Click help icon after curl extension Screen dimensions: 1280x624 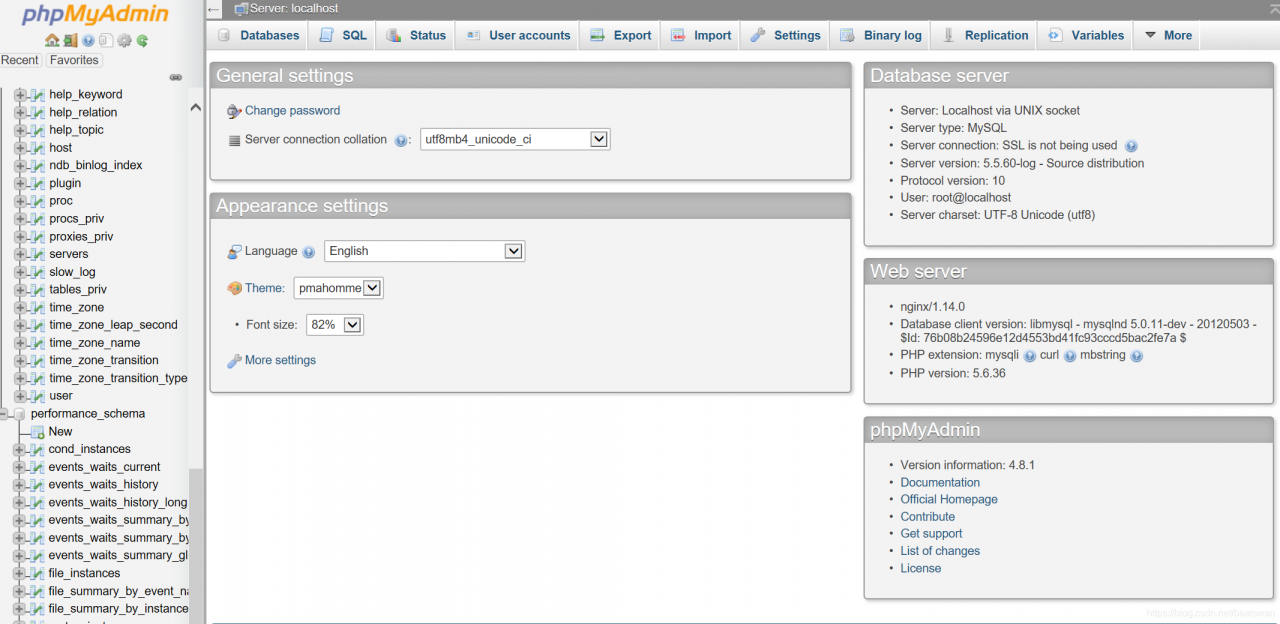[x=1070, y=356]
